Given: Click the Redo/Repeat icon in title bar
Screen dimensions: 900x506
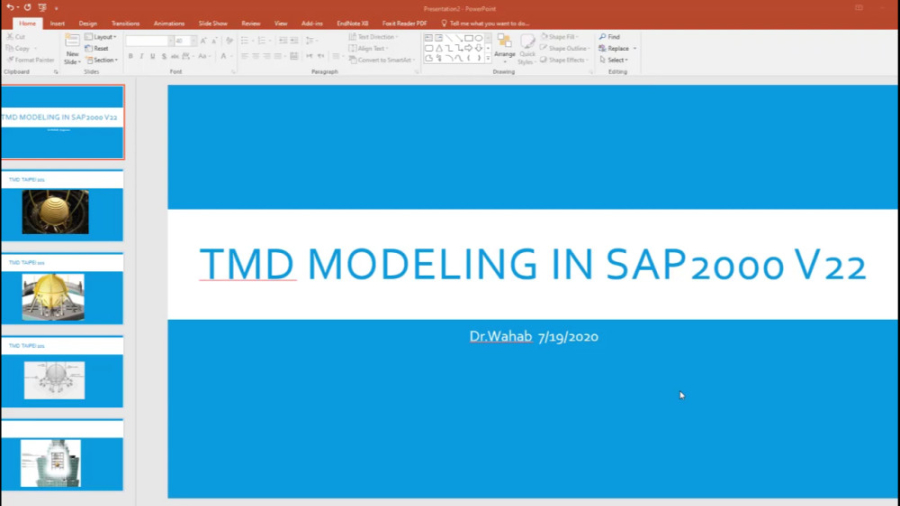Looking at the screenshot, I should [28, 7].
